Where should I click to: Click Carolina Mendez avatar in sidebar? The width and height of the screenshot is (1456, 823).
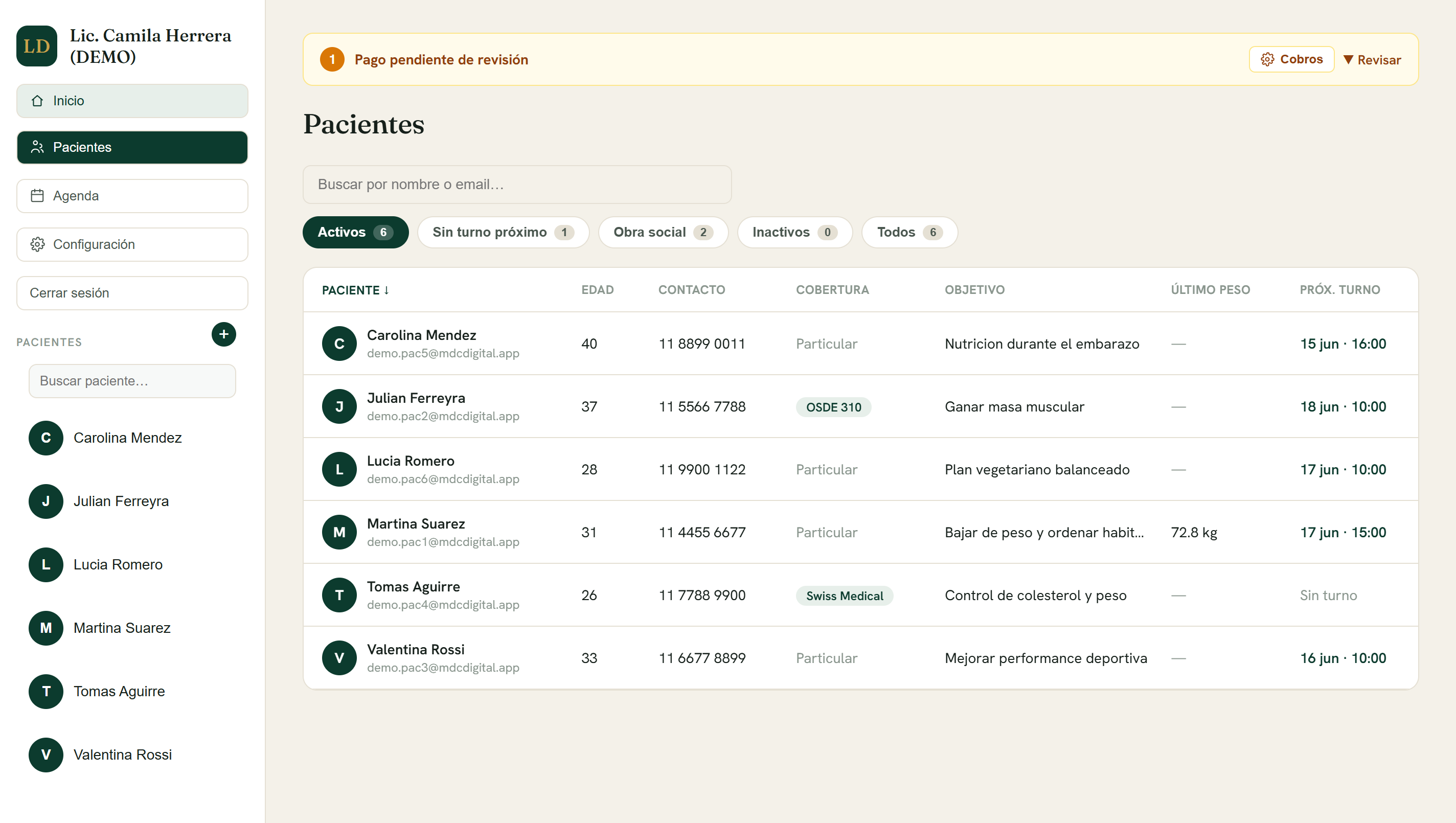click(x=46, y=438)
